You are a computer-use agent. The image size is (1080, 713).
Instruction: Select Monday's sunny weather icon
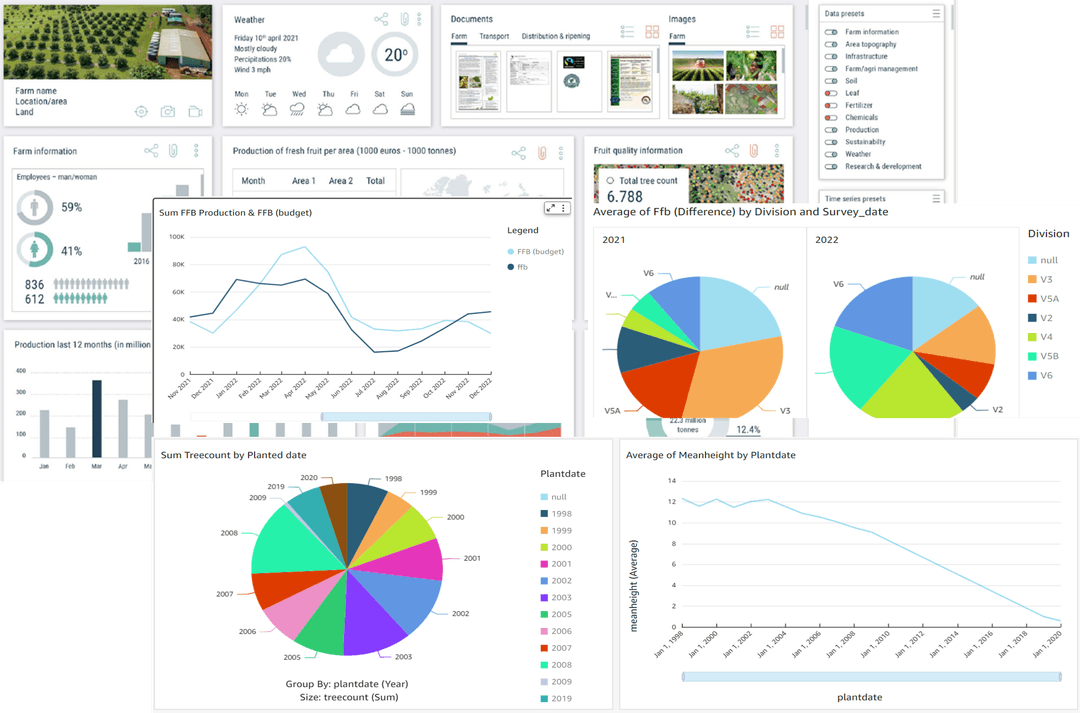tap(241, 109)
